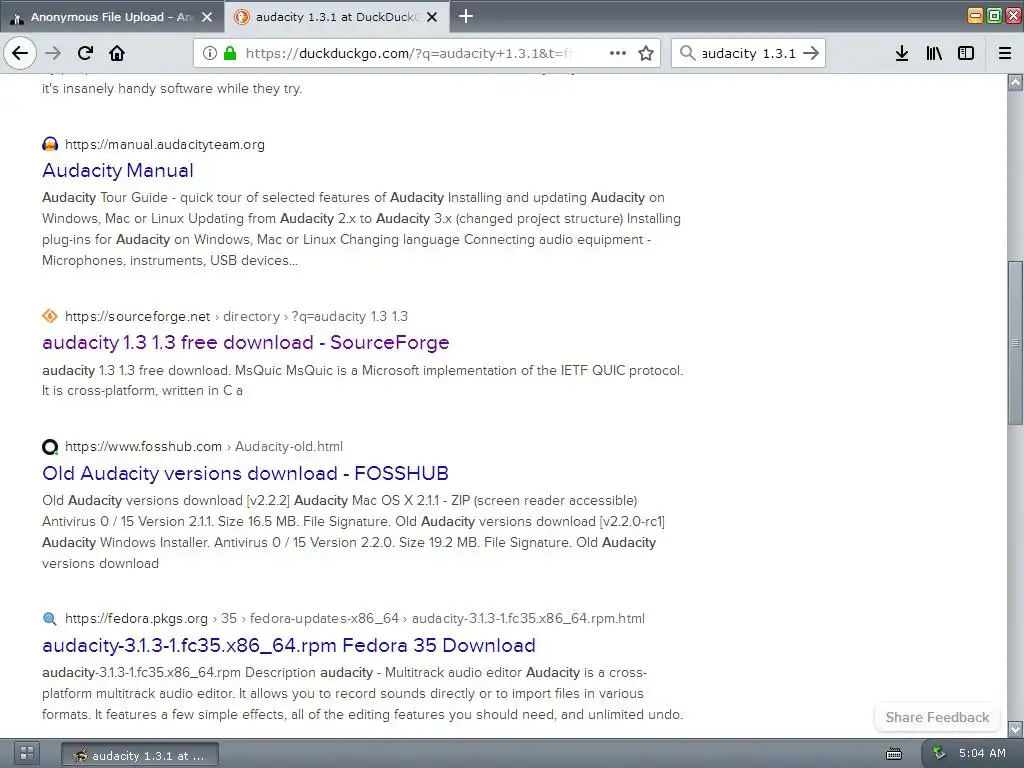Reload the current page
This screenshot has width=1024, height=768.
[x=85, y=53]
